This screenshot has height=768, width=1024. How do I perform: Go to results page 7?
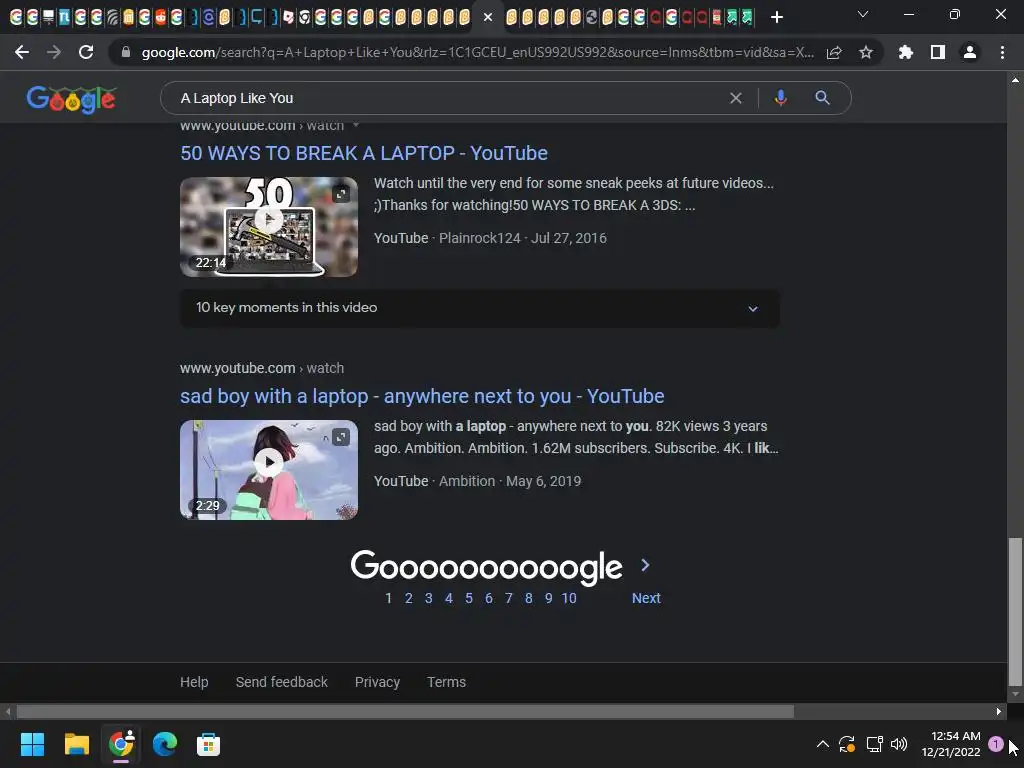509,598
